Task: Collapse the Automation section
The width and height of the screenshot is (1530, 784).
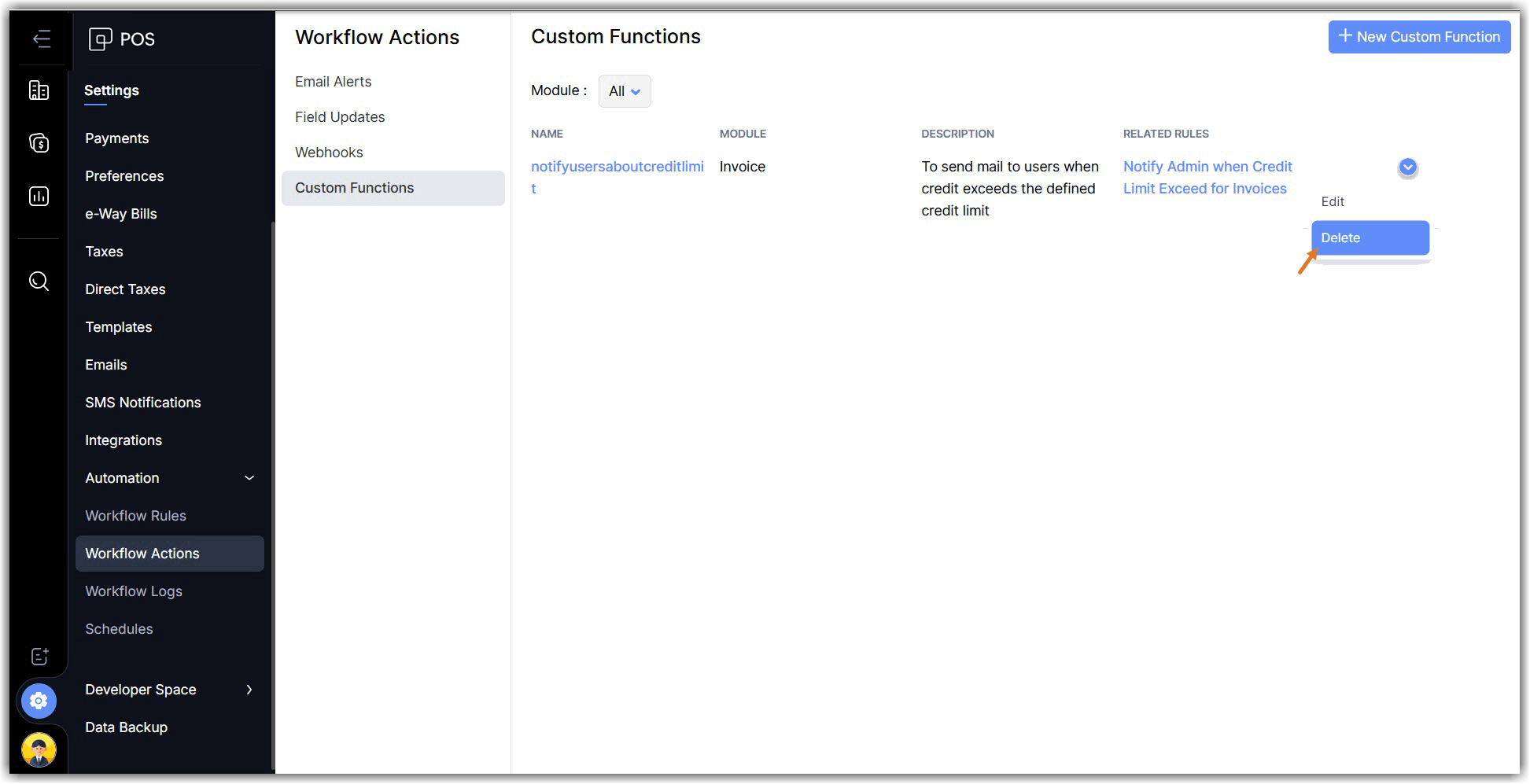Action: click(249, 478)
